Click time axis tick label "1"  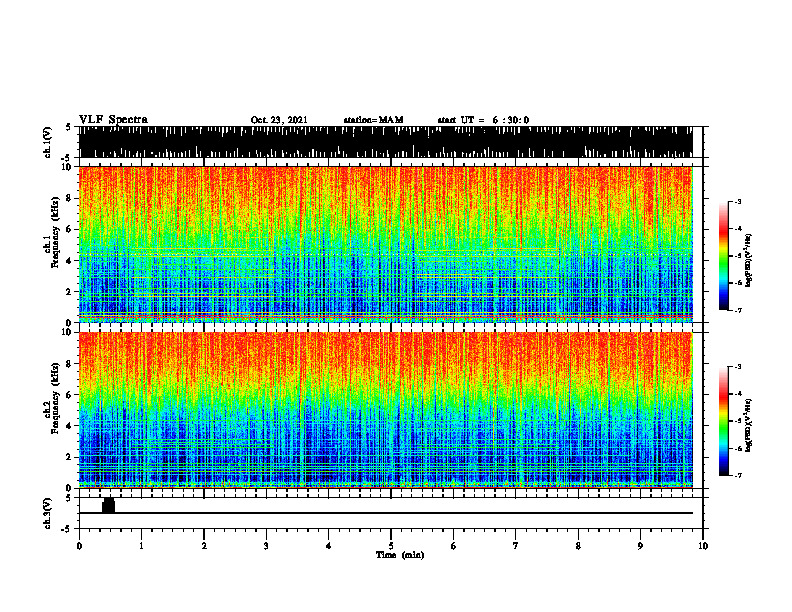pos(141,546)
